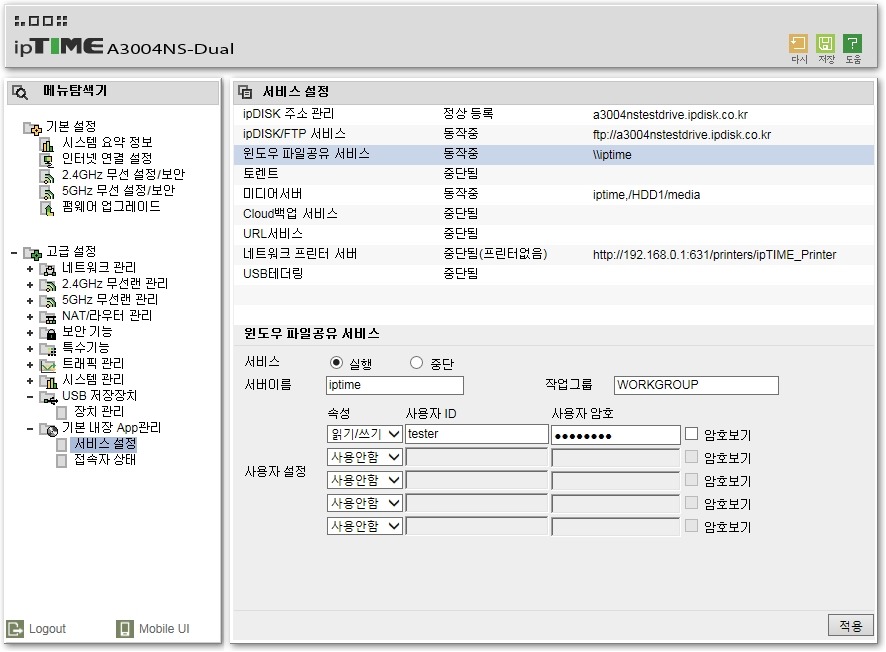
Task: Click the 5GHz 무선랜 관리 icon
Action: tap(48, 301)
